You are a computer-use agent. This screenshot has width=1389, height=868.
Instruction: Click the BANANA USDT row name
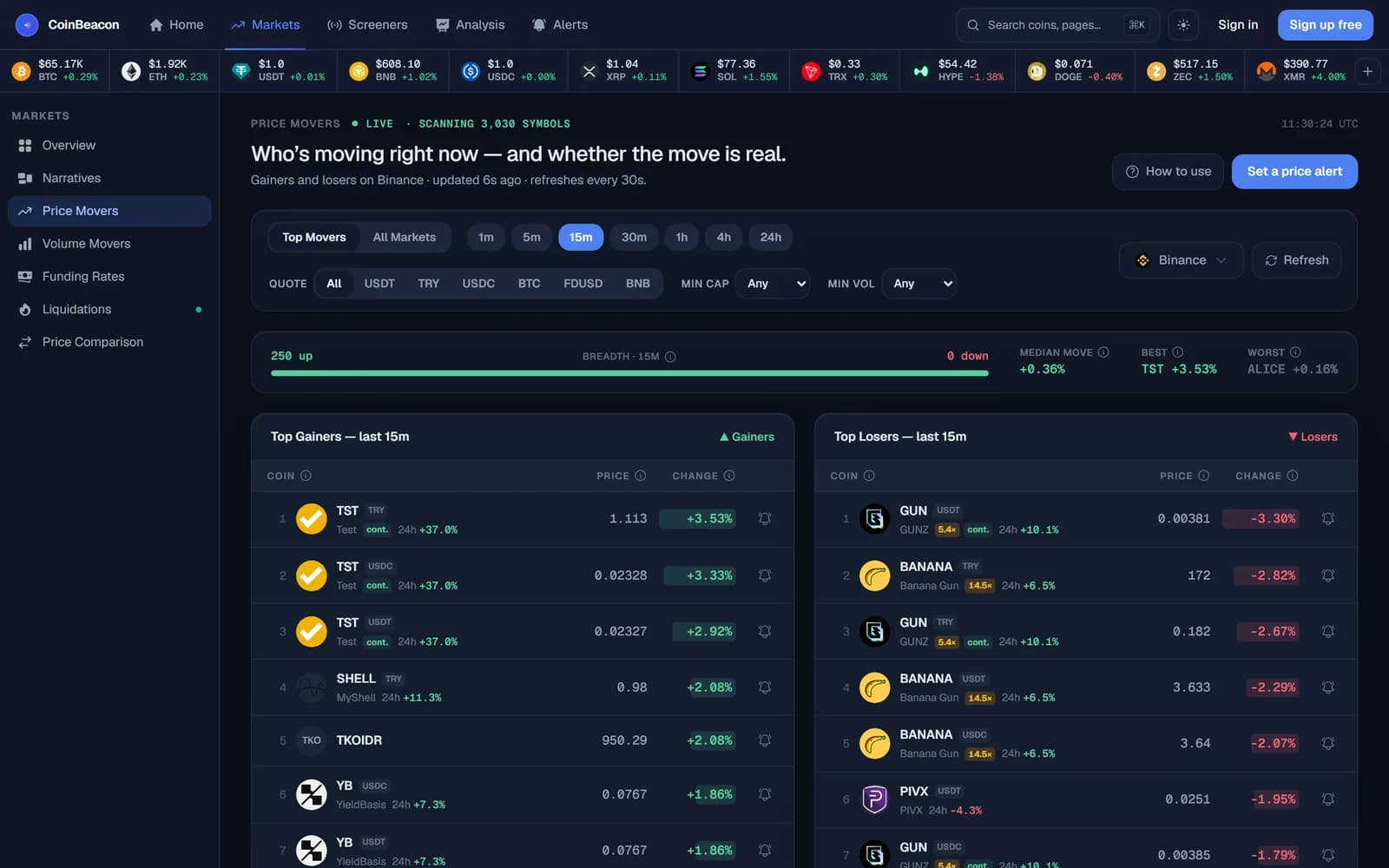click(925, 679)
